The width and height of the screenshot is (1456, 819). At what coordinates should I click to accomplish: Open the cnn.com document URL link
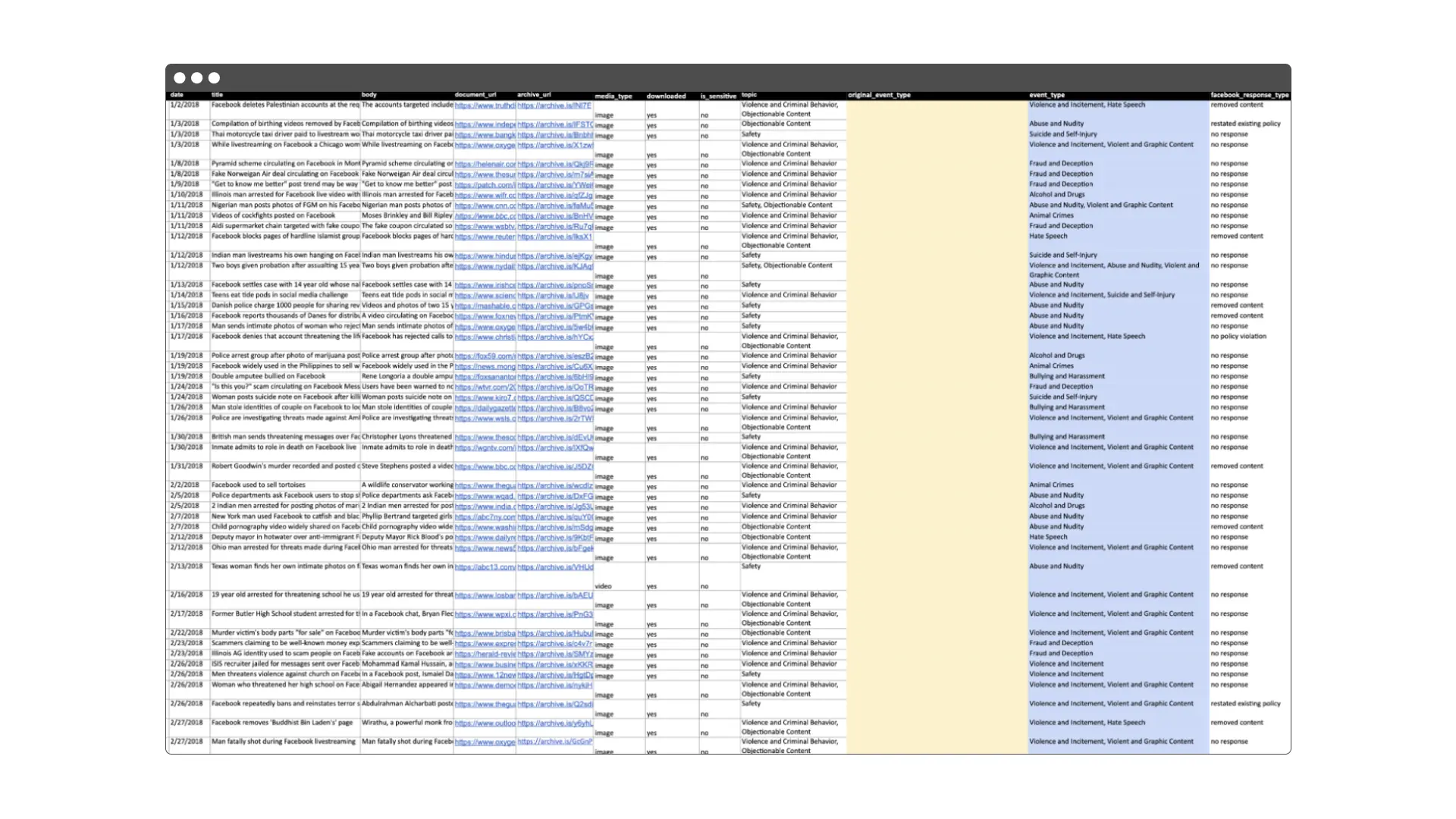(x=485, y=206)
